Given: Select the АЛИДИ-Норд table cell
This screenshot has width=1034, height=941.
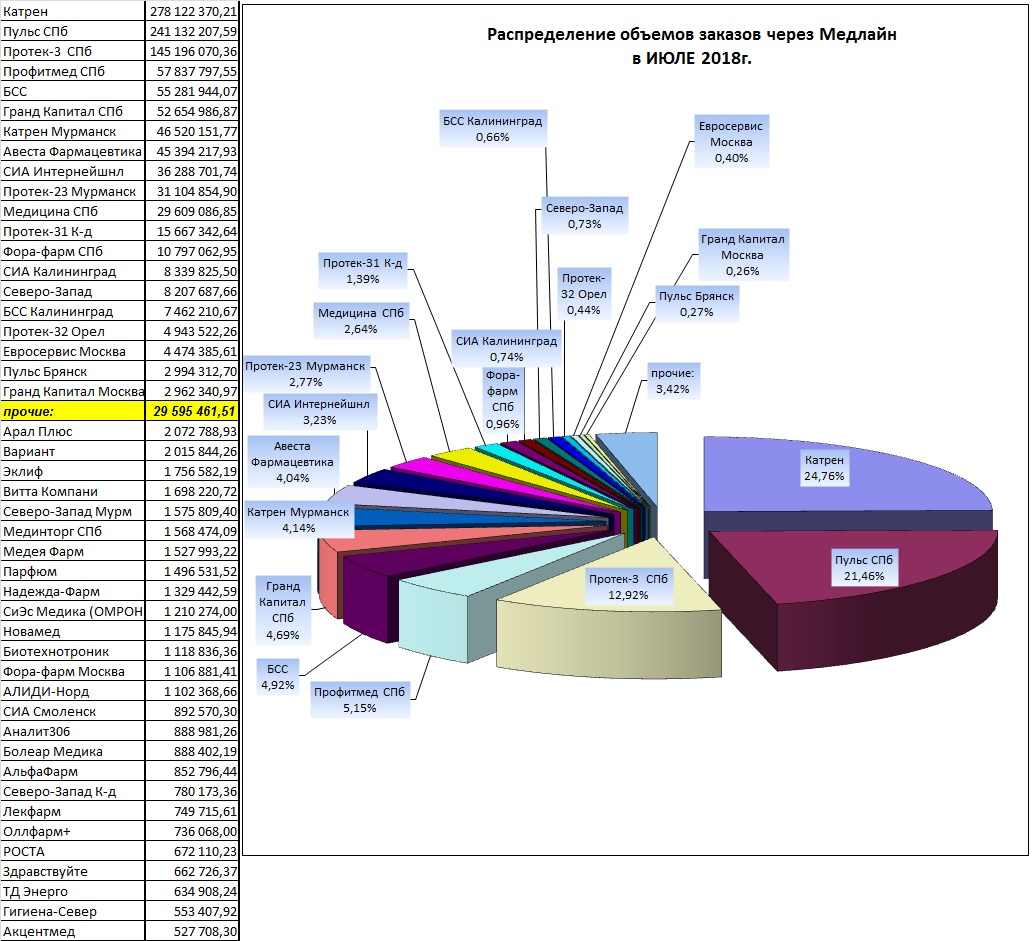Looking at the screenshot, I should (x=73, y=692).
